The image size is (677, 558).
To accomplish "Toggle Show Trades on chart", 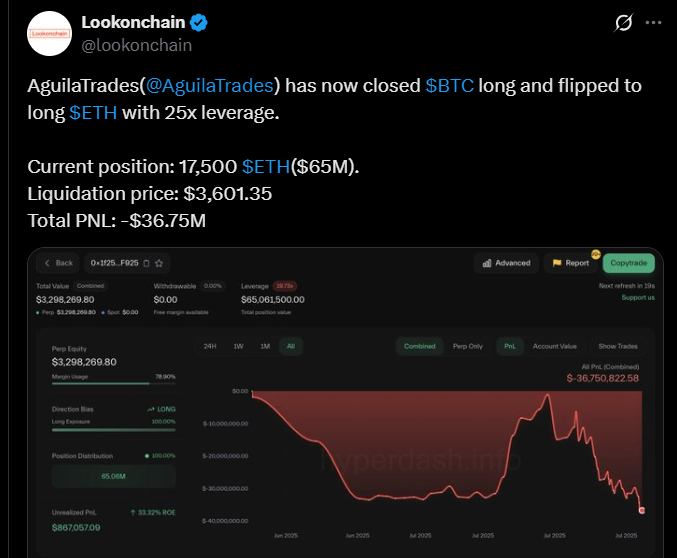I will (x=618, y=346).
